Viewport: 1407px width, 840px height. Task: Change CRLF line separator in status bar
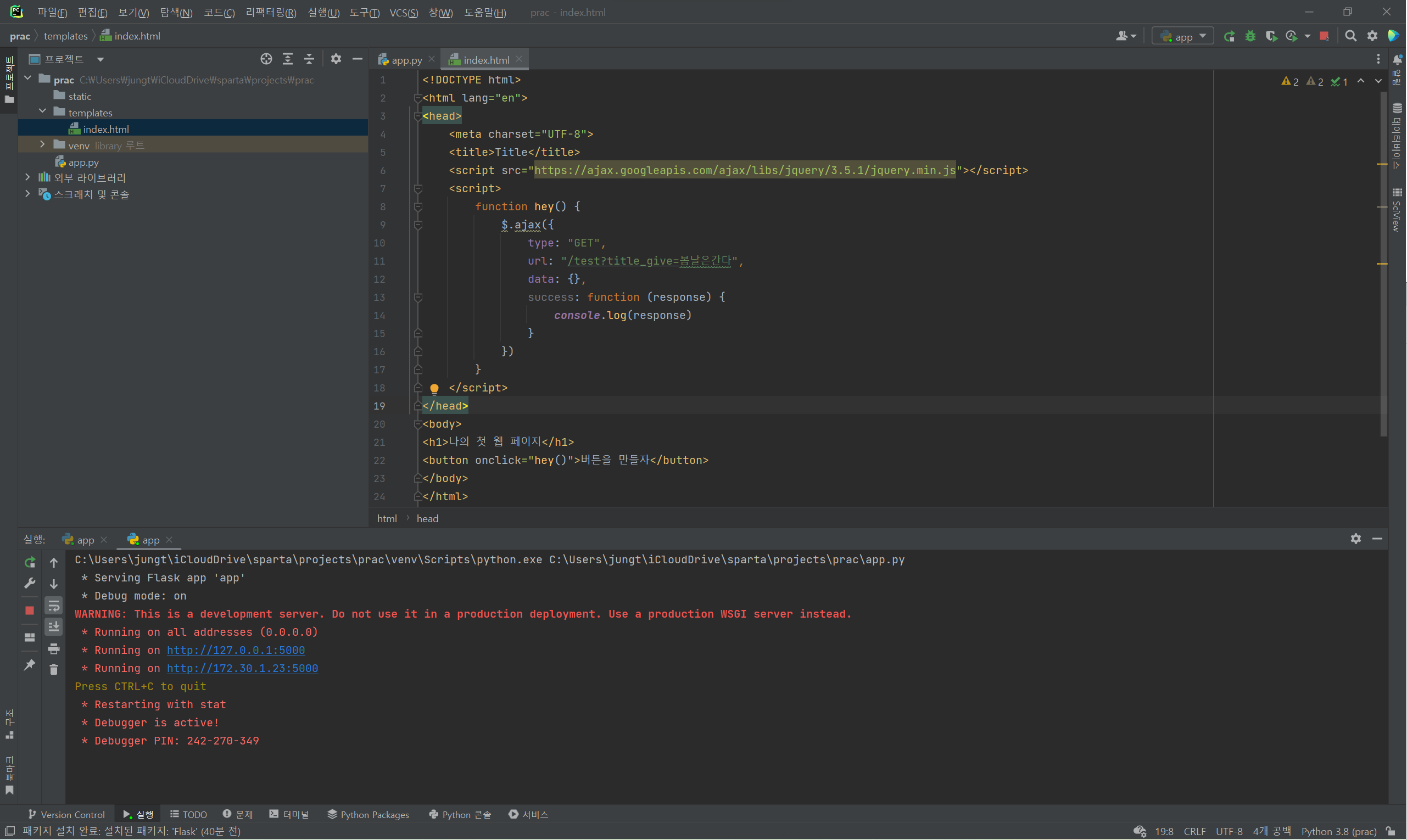tap(1194, 832)
